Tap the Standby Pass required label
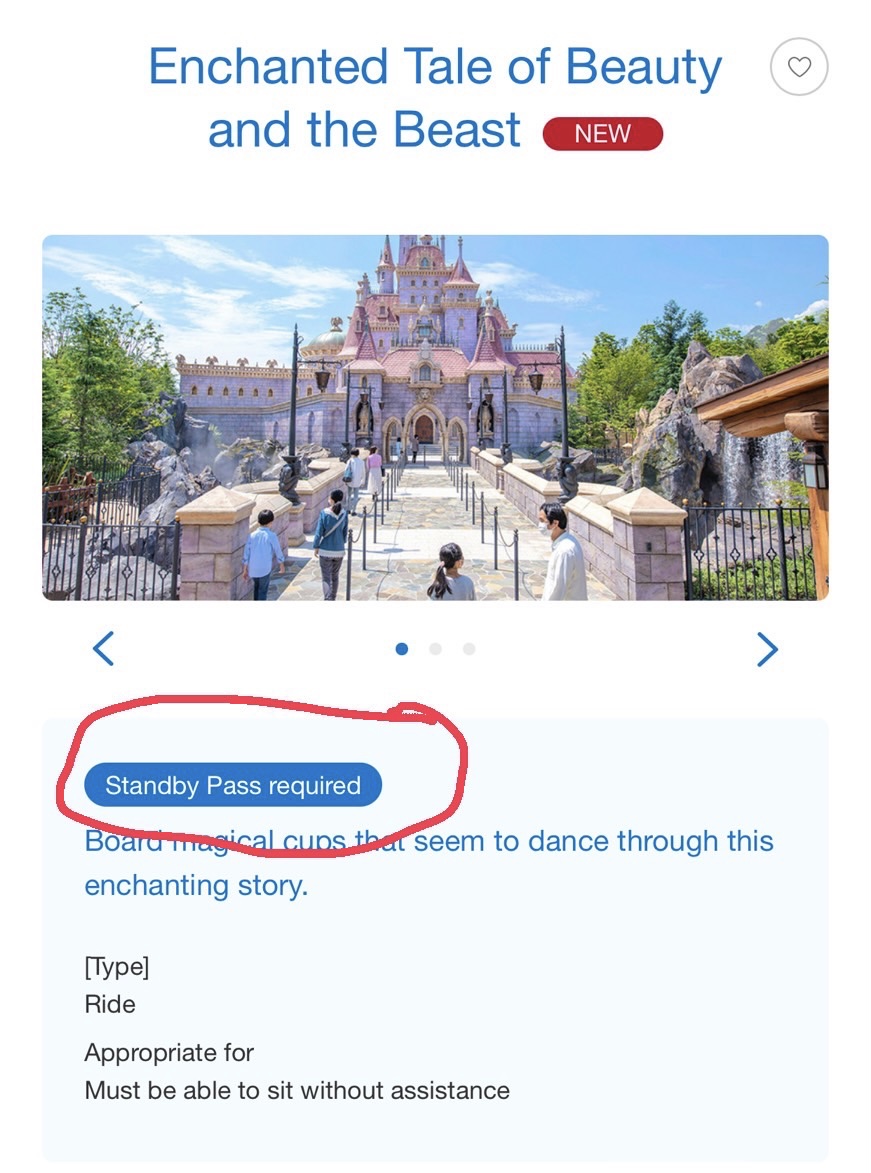This screenshot has height=1173, width=871. click(233, 785)
